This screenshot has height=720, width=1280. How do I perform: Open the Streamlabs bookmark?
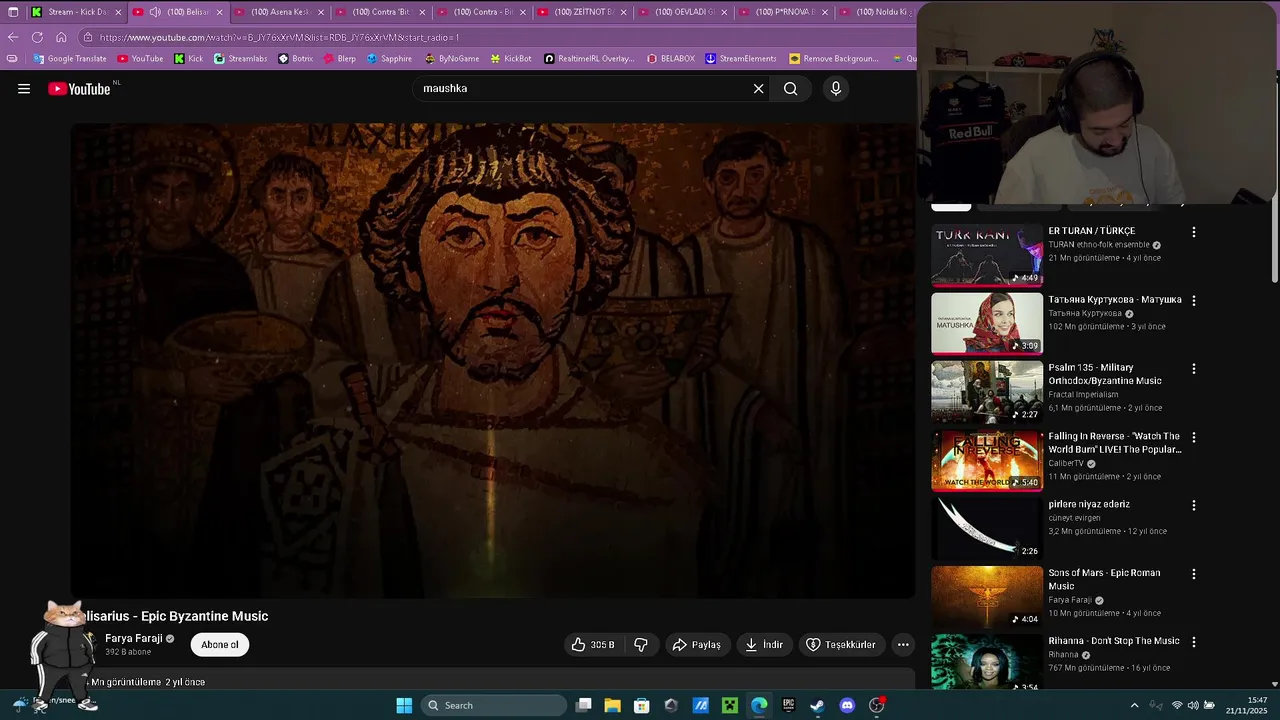tap(240, 58)
